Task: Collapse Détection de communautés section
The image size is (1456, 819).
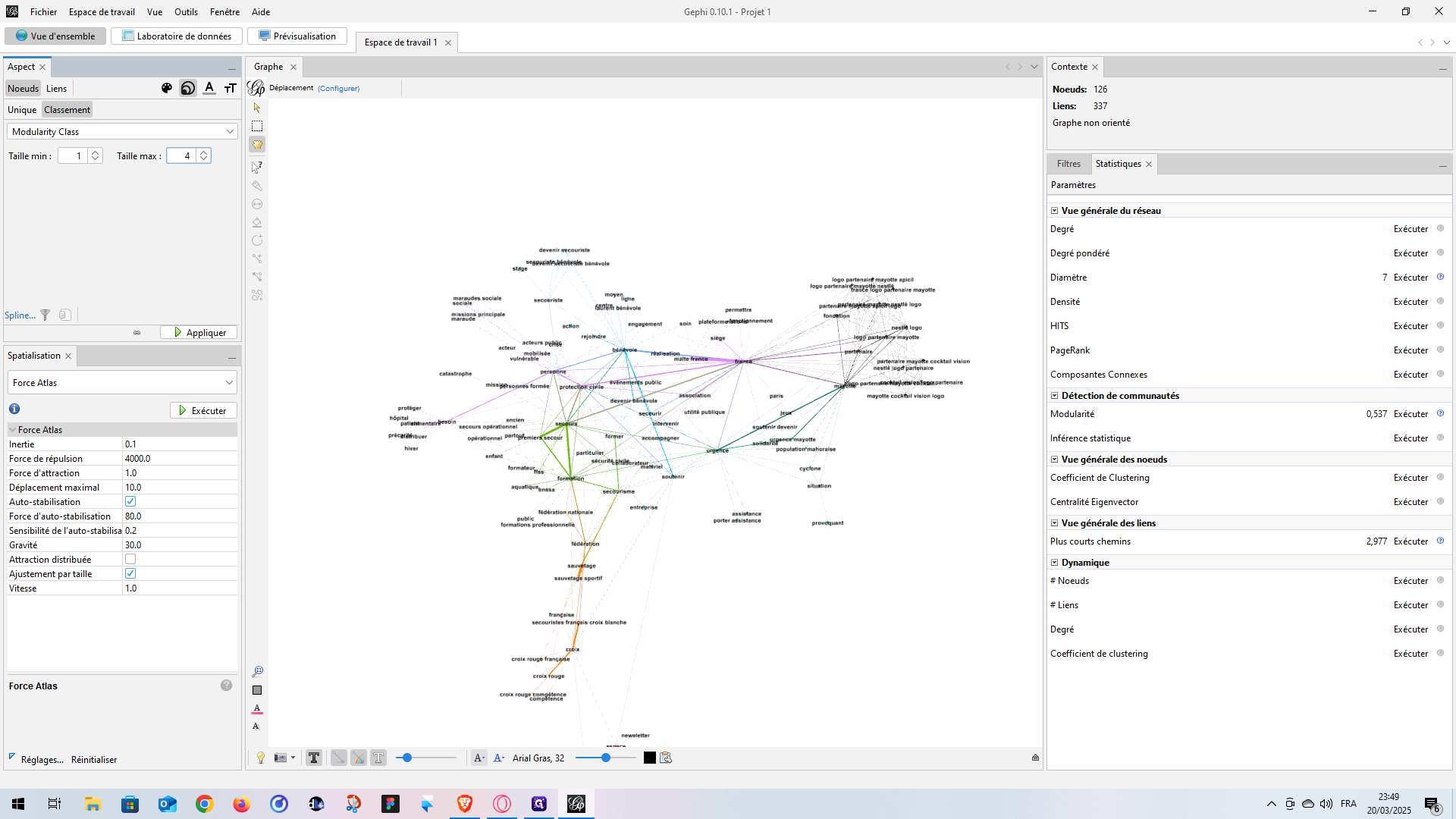Action: (1054, 396)
